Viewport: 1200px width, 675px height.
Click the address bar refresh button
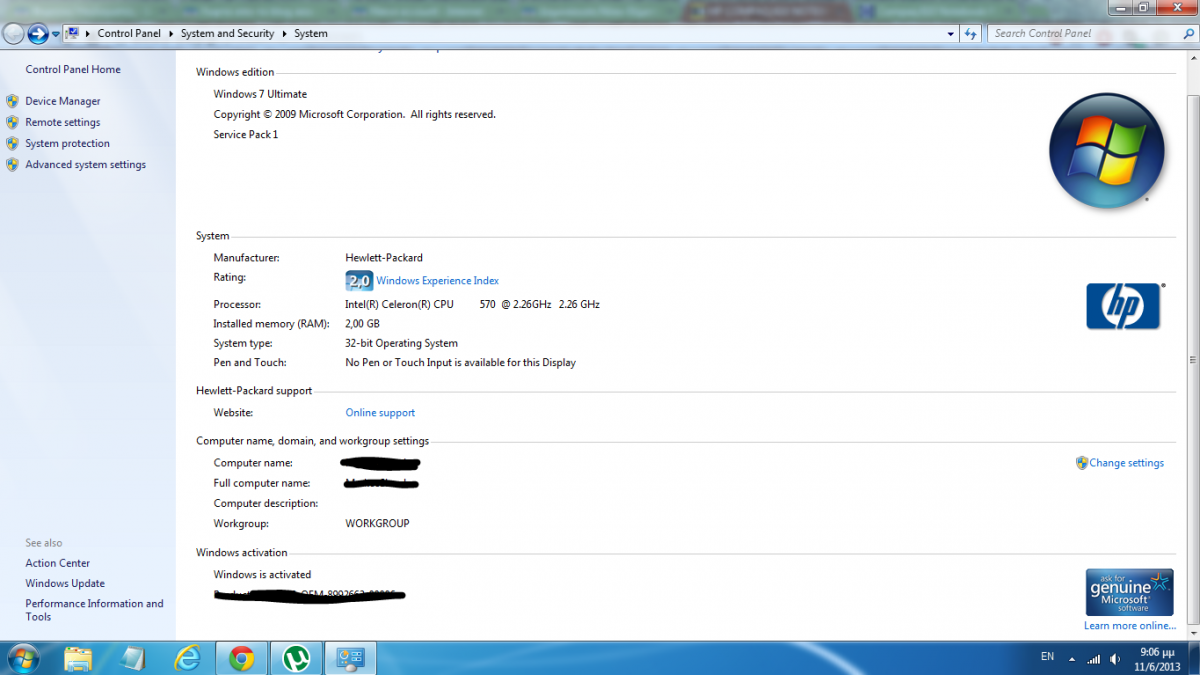tap(971, 33)
